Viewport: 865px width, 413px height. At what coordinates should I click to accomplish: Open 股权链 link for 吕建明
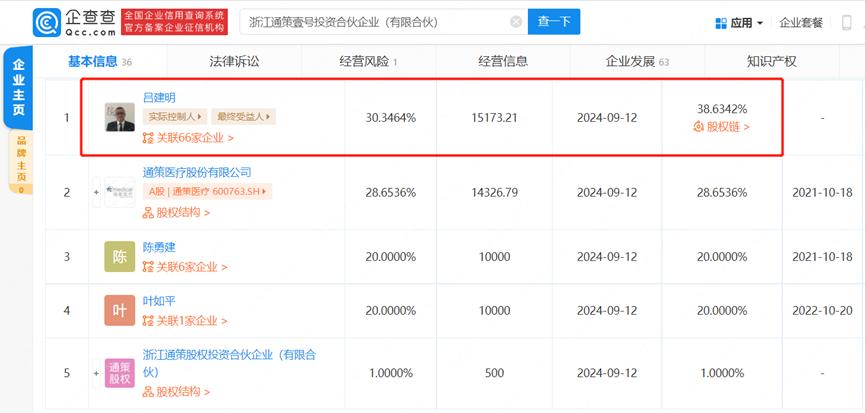coord(721,127)
